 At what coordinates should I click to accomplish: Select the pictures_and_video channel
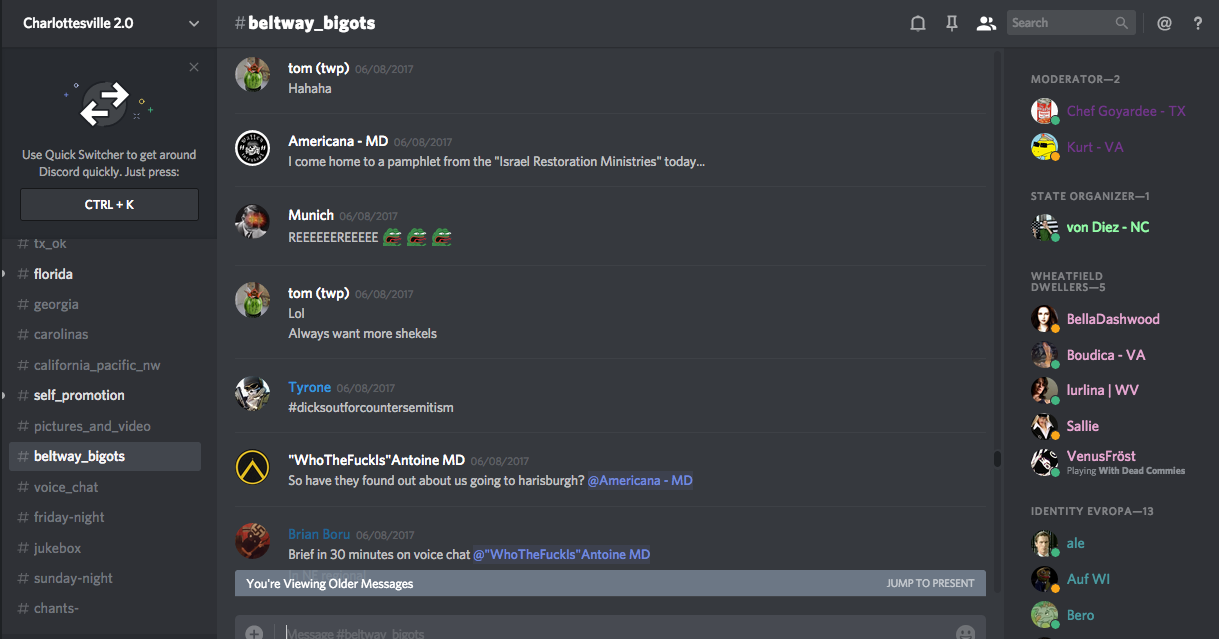pos(92,426)
